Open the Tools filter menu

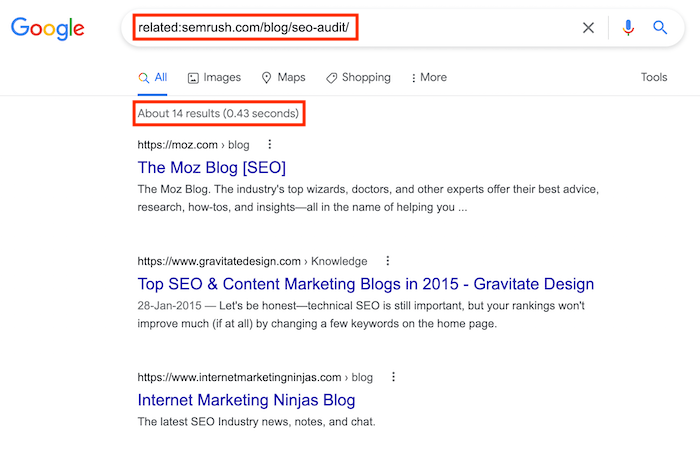[654, 77]
